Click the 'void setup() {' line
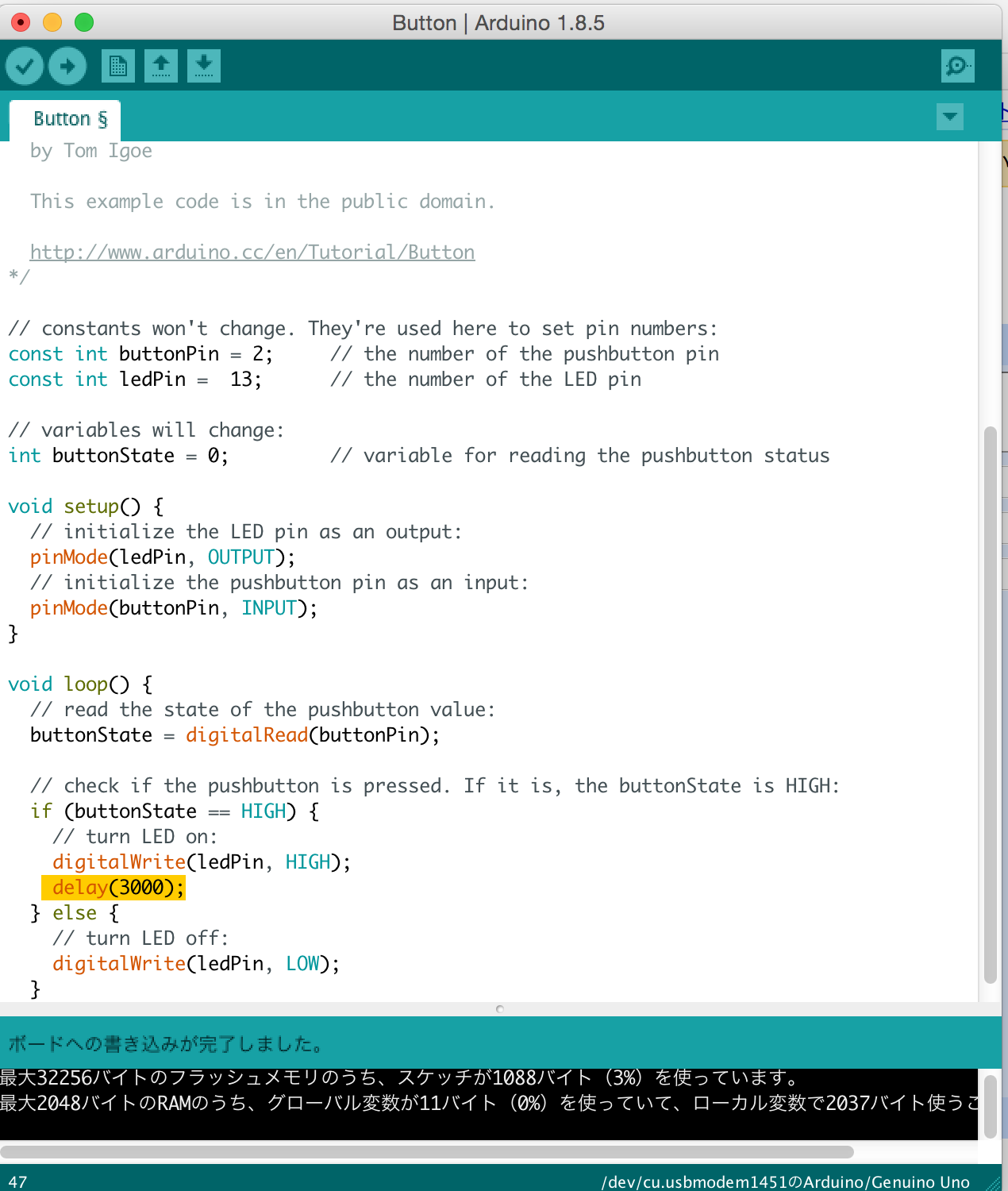1008x1191 pixels. 87,507
